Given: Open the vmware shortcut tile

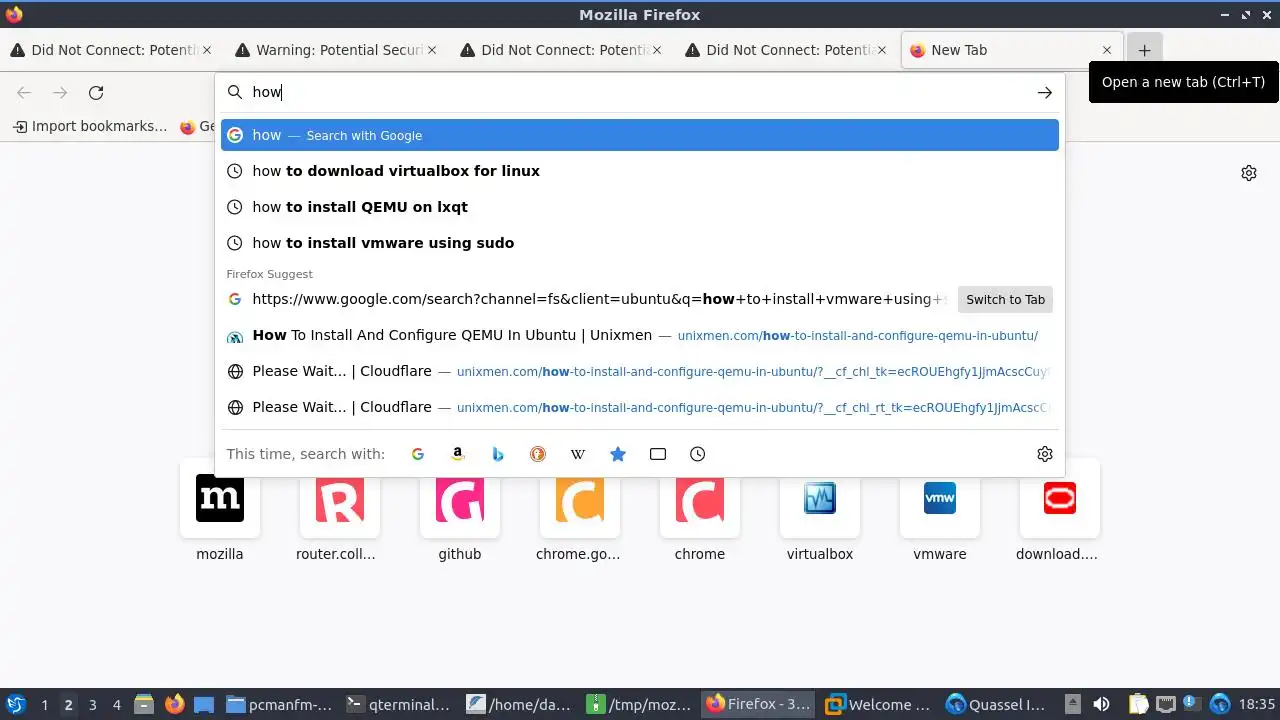Looking at the screenshot, I should [940, 510].
